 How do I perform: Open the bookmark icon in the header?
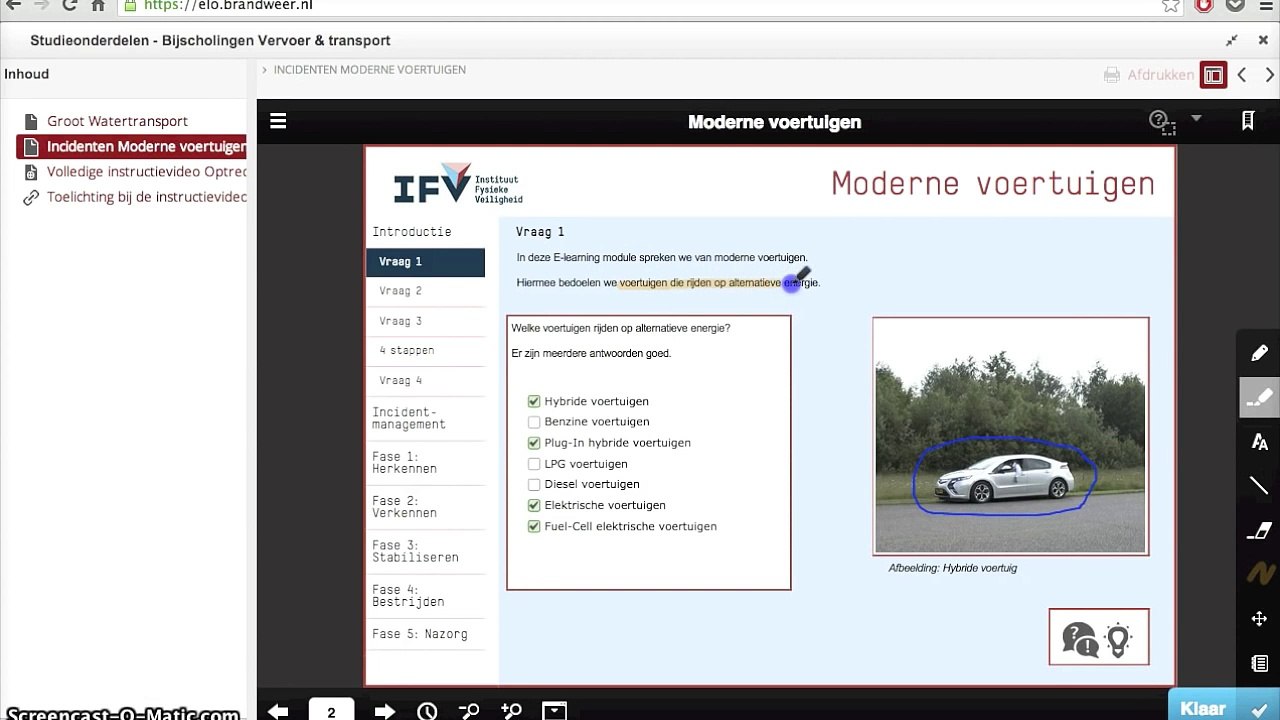(1248, 121)
